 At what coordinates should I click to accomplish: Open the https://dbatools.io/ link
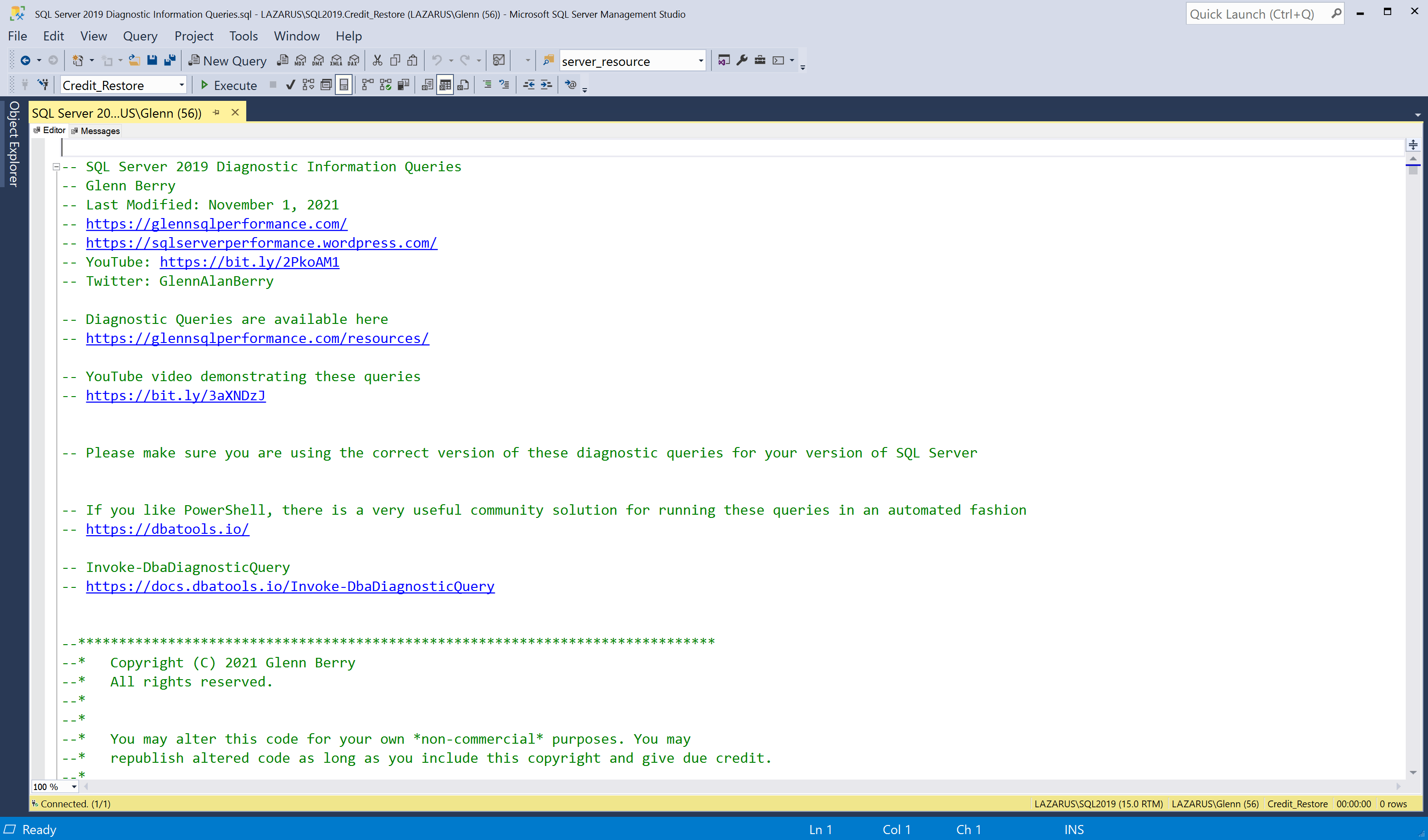[167, 529]
